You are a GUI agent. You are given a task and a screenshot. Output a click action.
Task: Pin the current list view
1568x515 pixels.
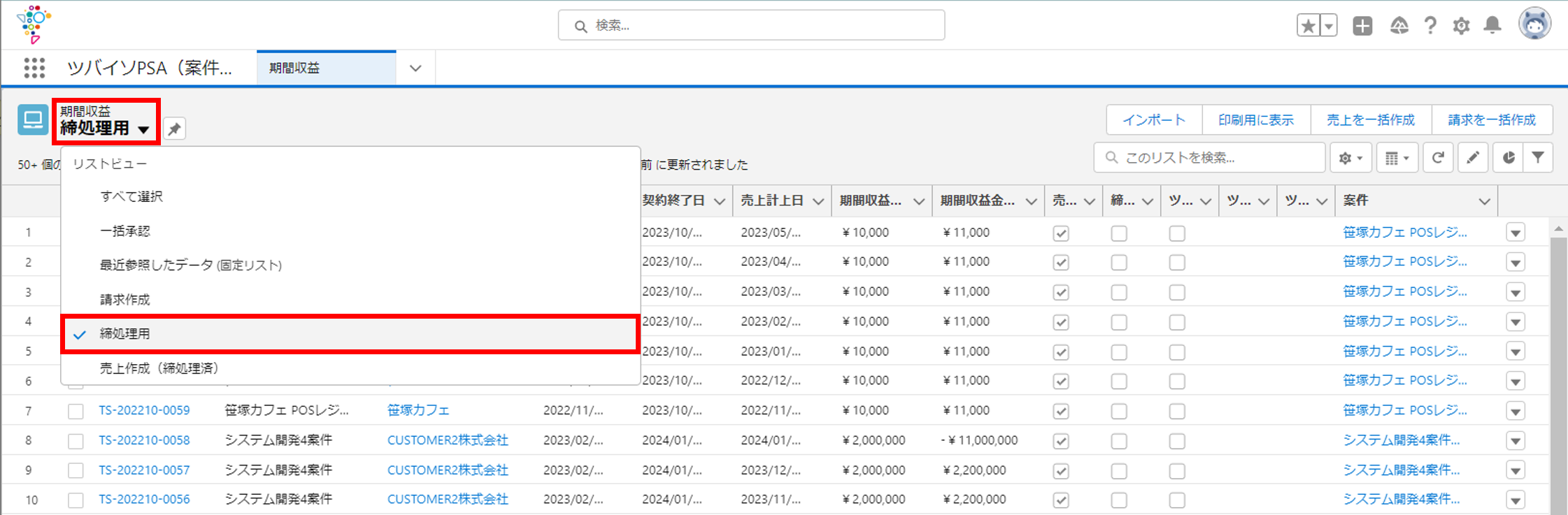(x=174, y=129)
